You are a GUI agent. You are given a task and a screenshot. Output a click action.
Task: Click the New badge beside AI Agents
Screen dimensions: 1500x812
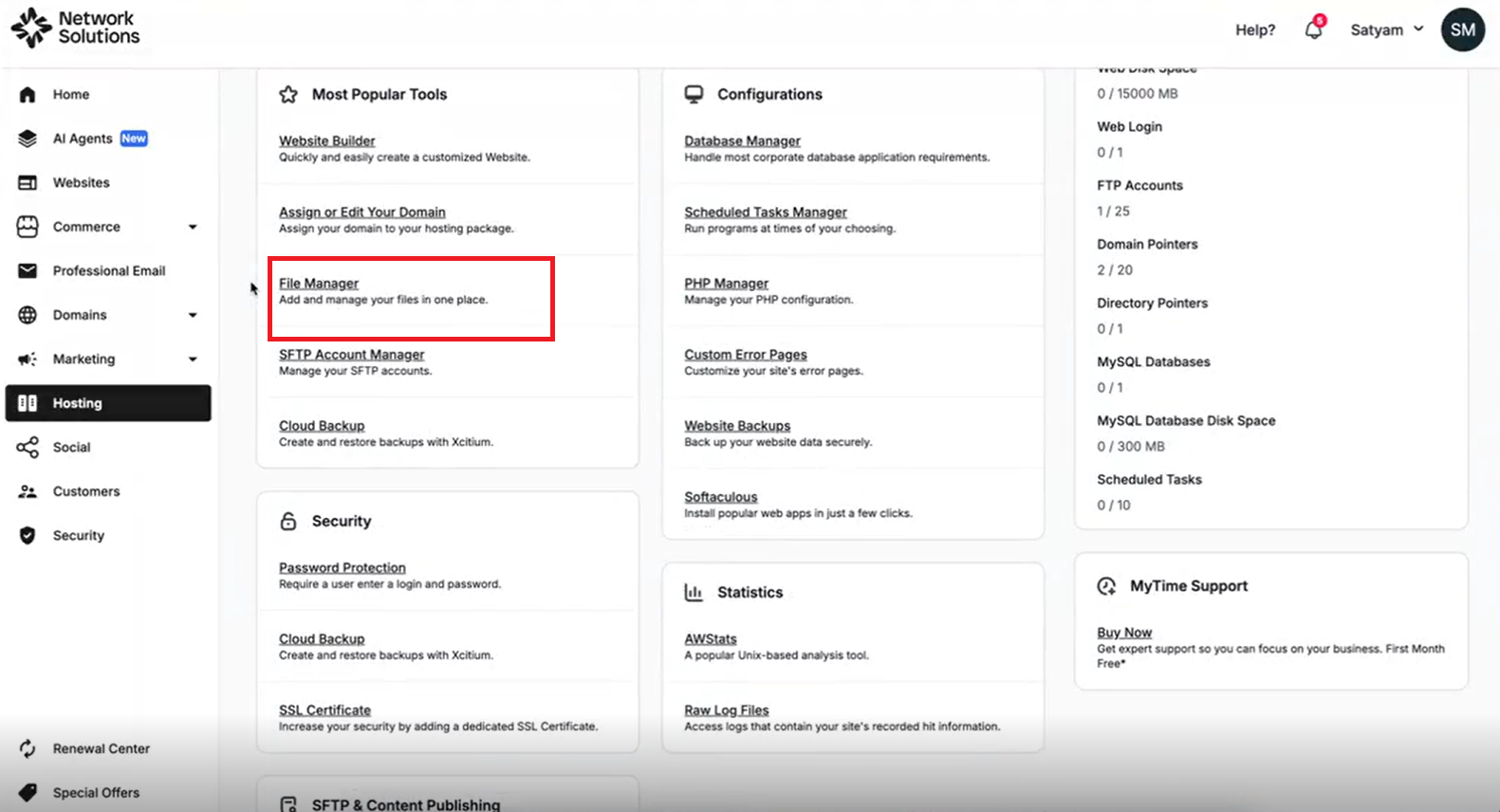[134, 138]
